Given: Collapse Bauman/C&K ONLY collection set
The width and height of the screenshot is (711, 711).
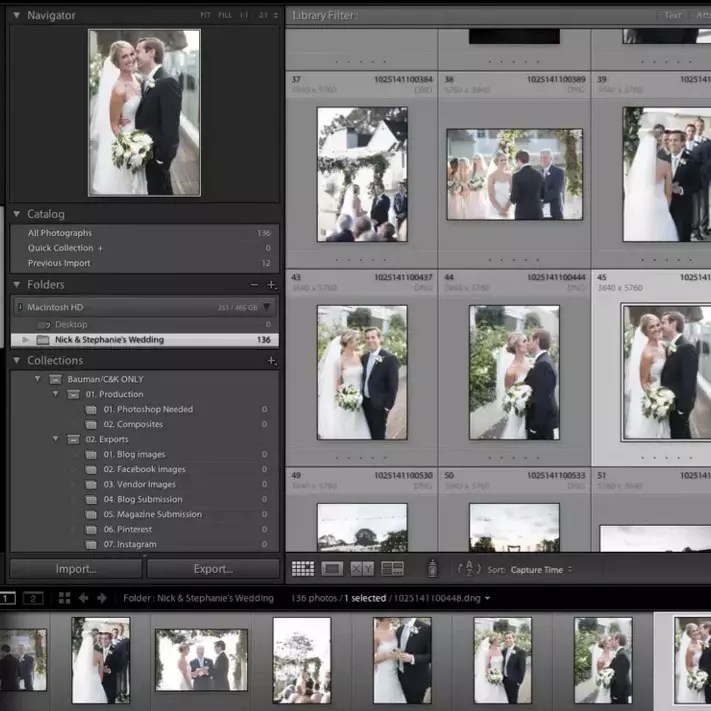Looking at the screenshot, I should tap(38, 379).
